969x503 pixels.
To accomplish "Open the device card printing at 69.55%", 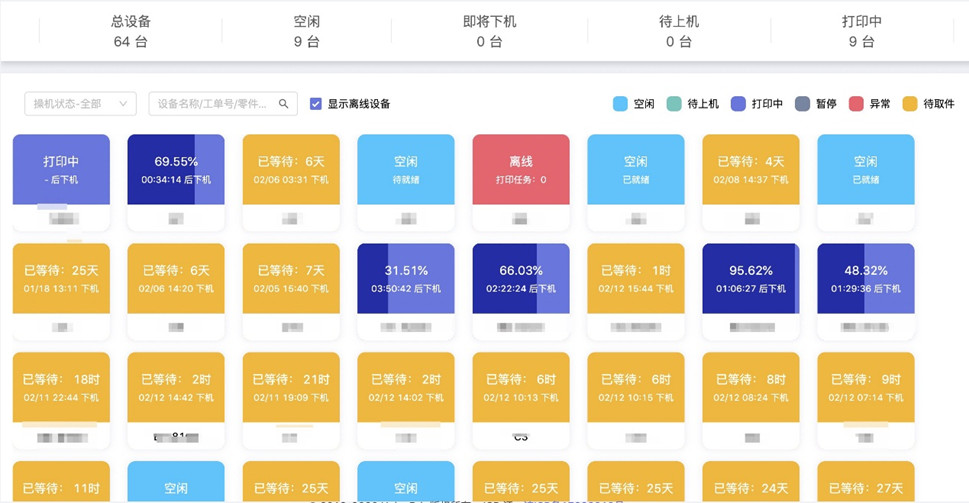I will [176, 169].
